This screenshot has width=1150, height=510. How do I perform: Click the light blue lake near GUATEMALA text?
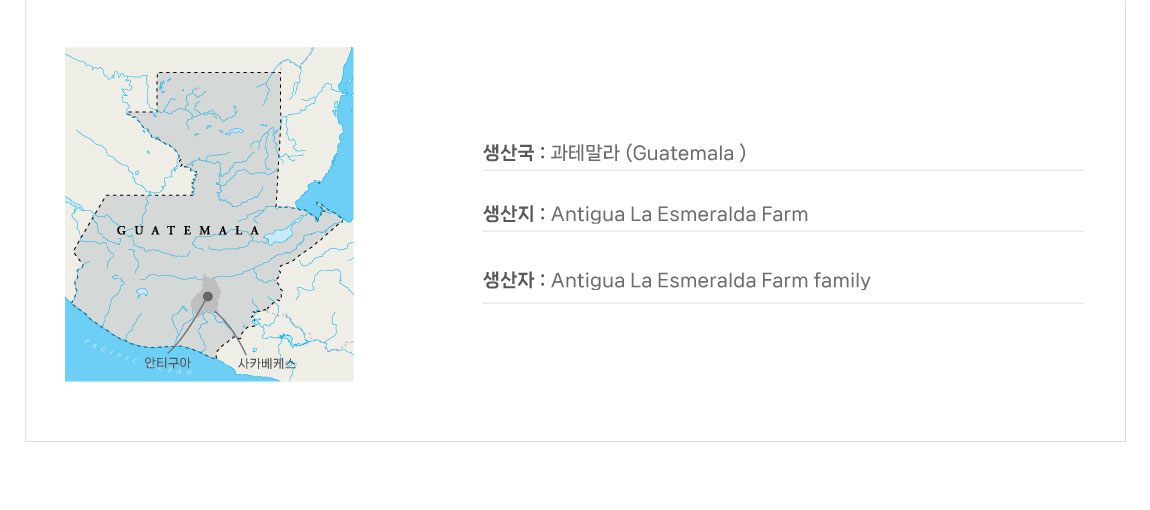(279, 236)
